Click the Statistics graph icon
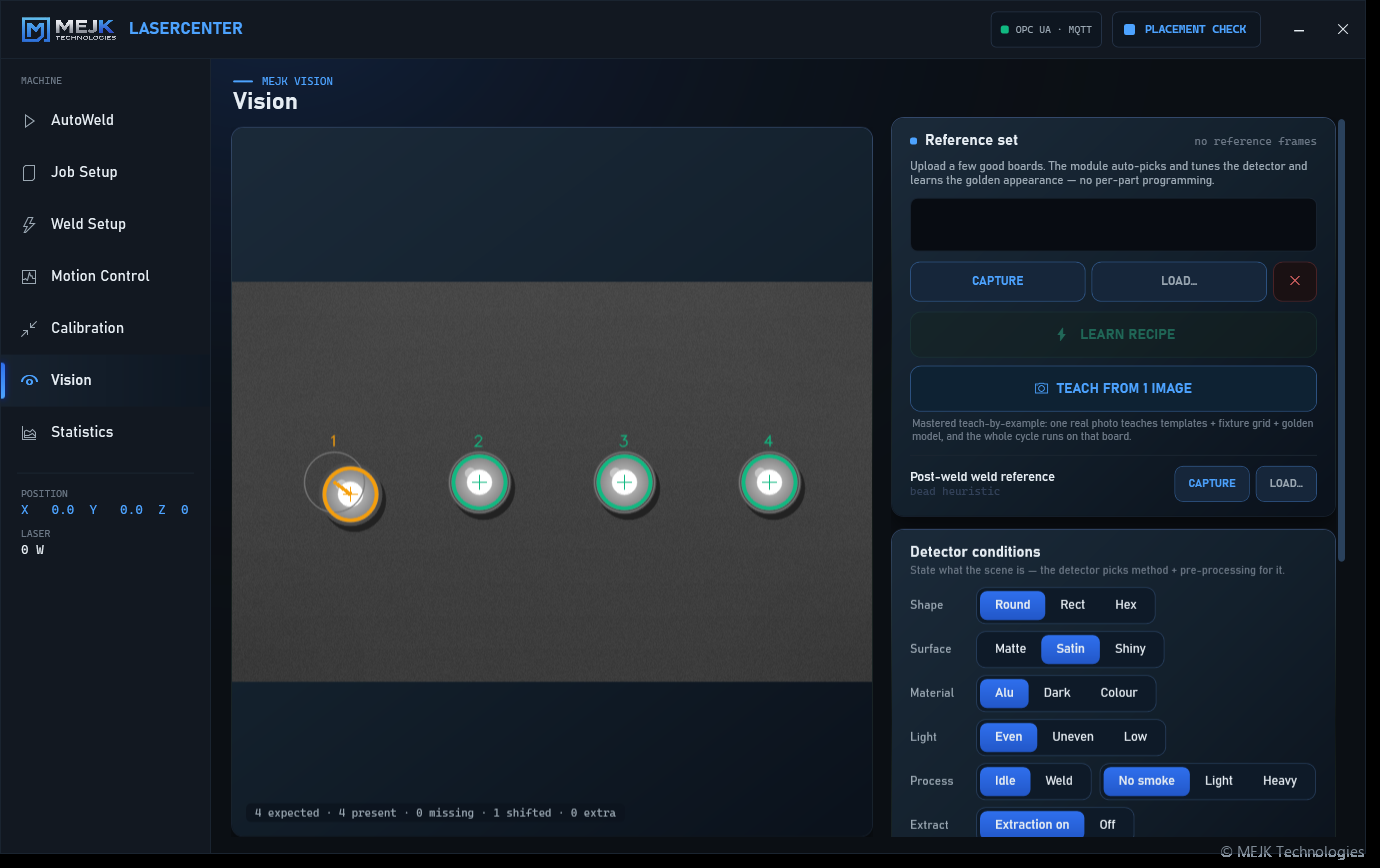The height and width of the screenshot is (868, 1380). [x=29, y=432]
